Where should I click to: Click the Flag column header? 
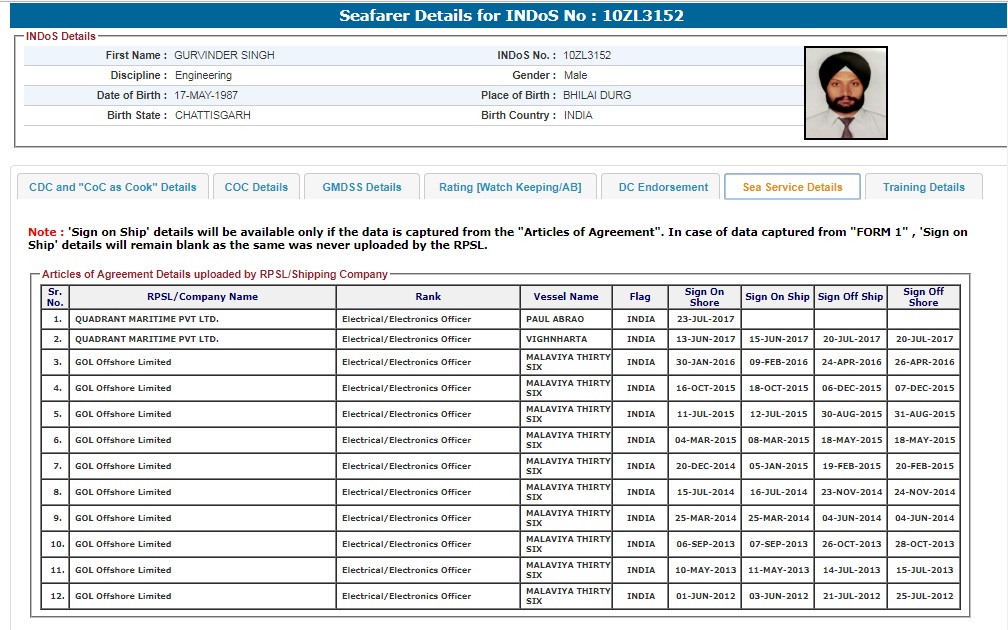pos(640,297)
